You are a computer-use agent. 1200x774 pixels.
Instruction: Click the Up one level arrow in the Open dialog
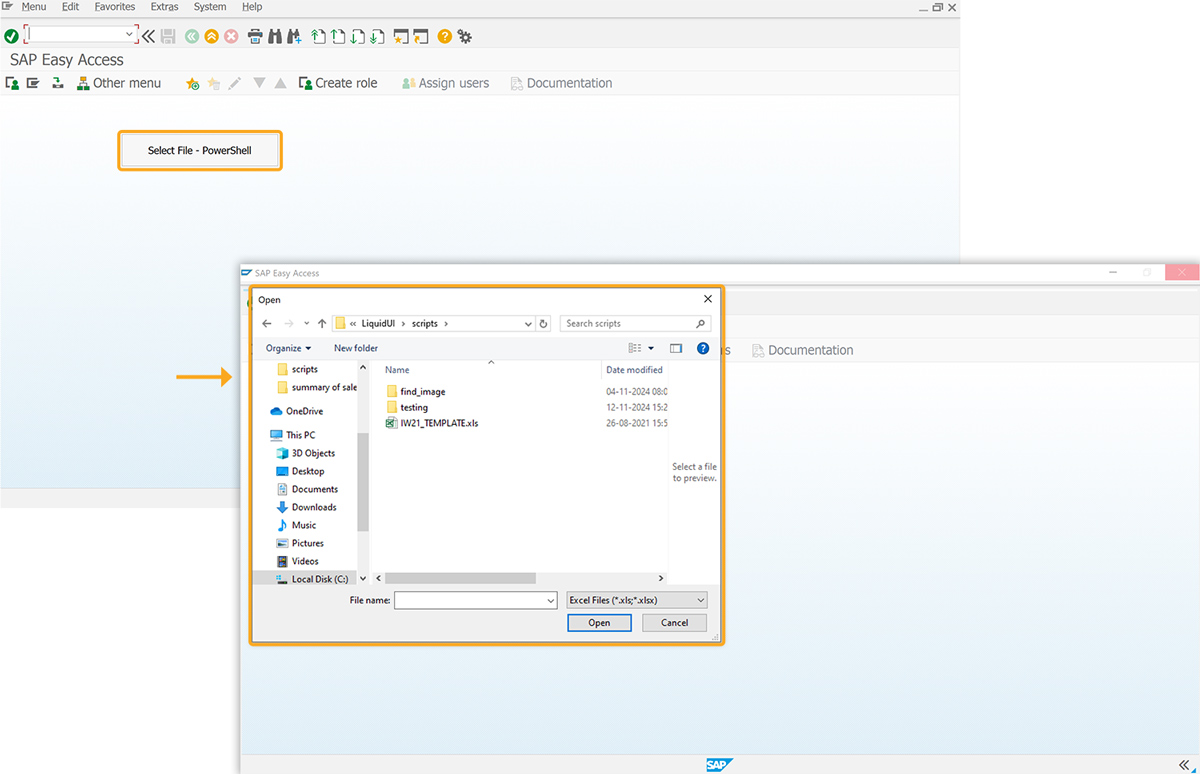tap(322, 323)
